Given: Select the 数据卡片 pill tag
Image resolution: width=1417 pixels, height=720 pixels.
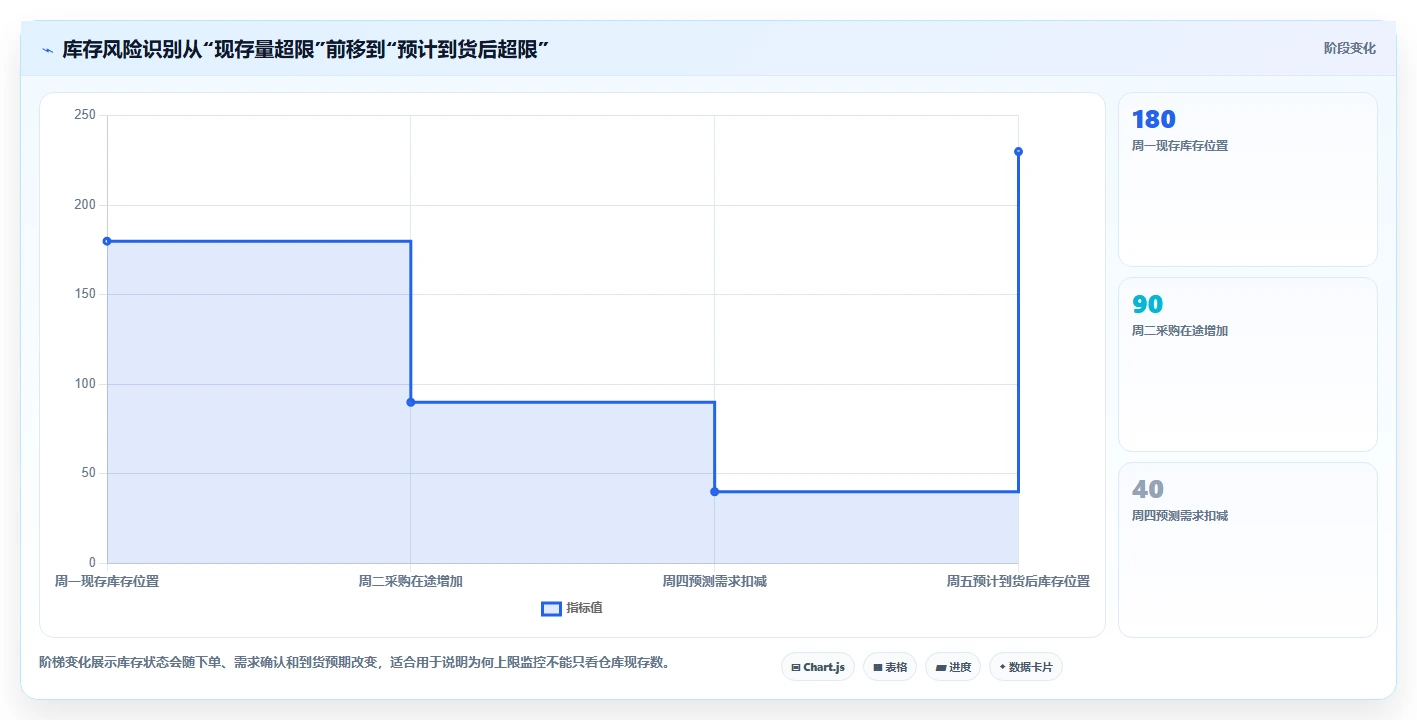Looking at the screenshot, I should pyautogui.click(x=1025, y=667).
